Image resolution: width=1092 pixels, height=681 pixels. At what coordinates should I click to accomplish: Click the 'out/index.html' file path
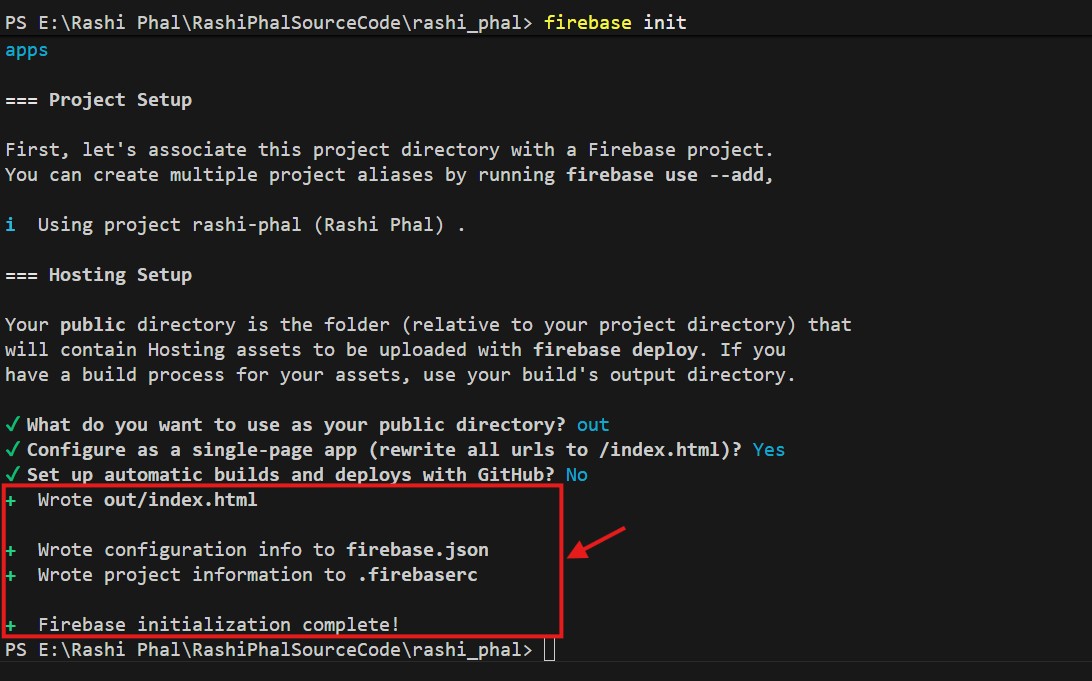tap(181, 500)
